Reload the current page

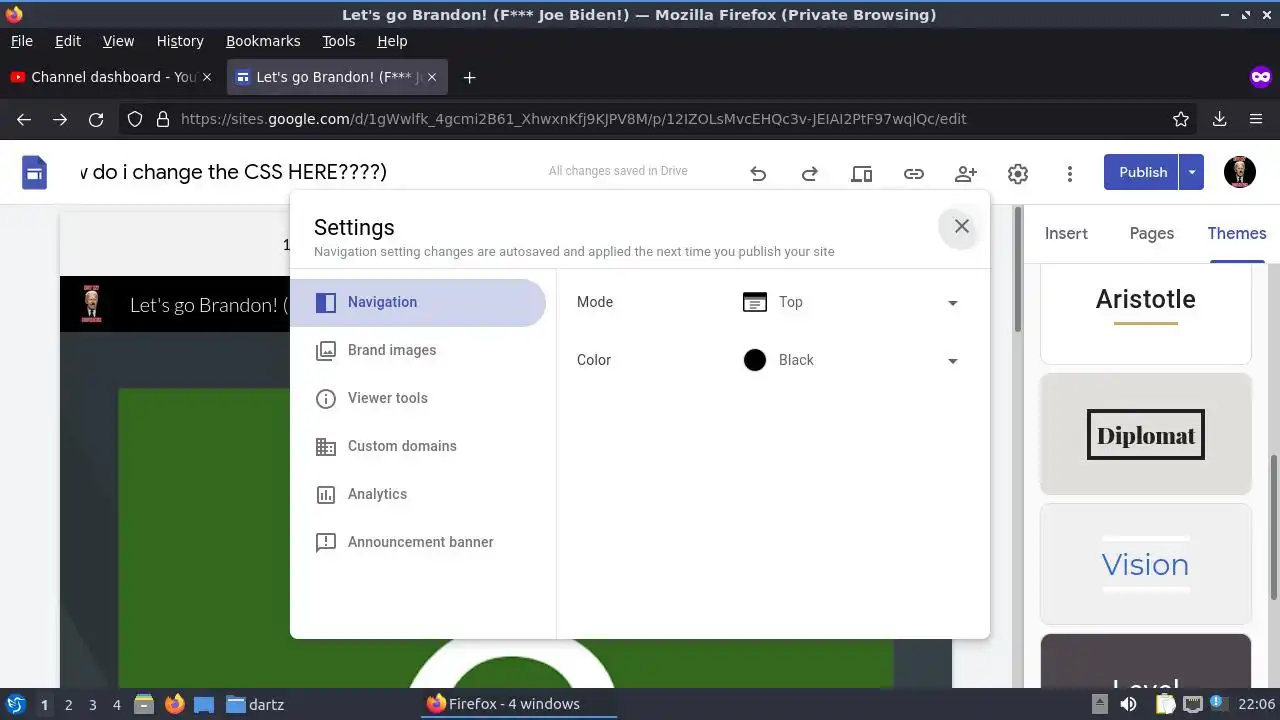pyautogui.click(x=96, y=119)
